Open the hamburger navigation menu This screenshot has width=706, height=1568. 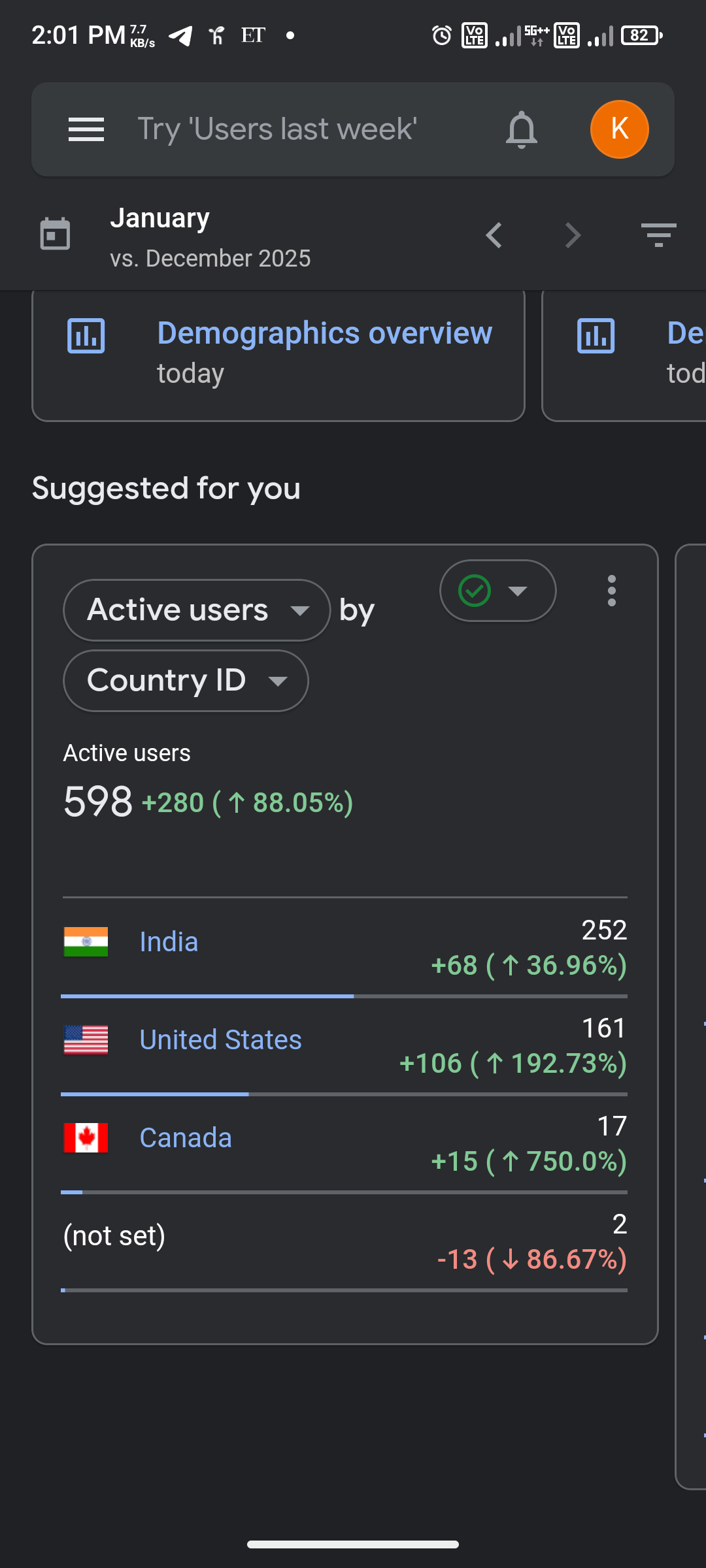(x=86, y=129)
